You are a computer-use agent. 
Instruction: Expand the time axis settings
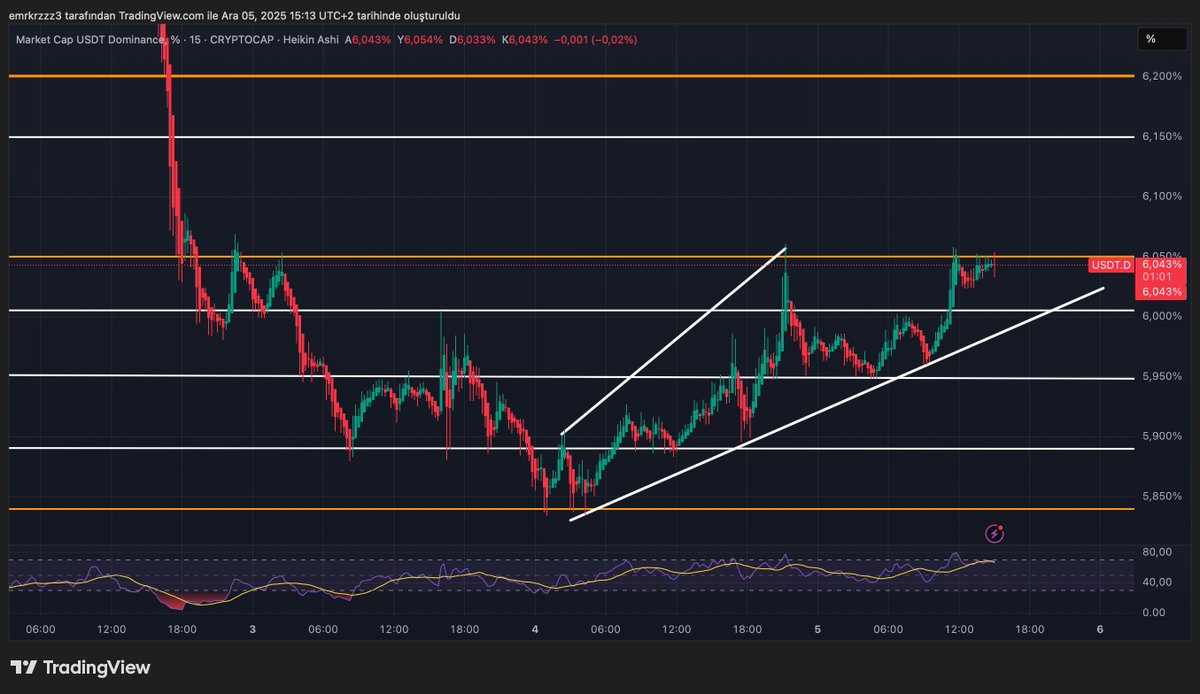600,631
